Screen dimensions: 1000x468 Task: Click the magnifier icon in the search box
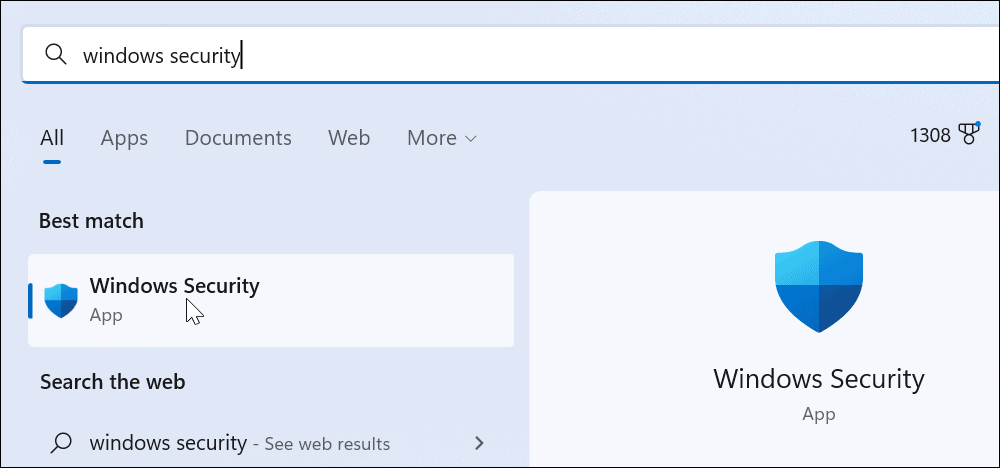click(58, 55)
